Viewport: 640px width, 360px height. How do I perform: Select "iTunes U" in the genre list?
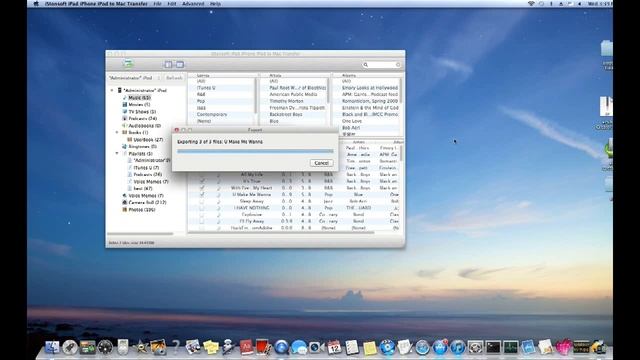(206, 88)
